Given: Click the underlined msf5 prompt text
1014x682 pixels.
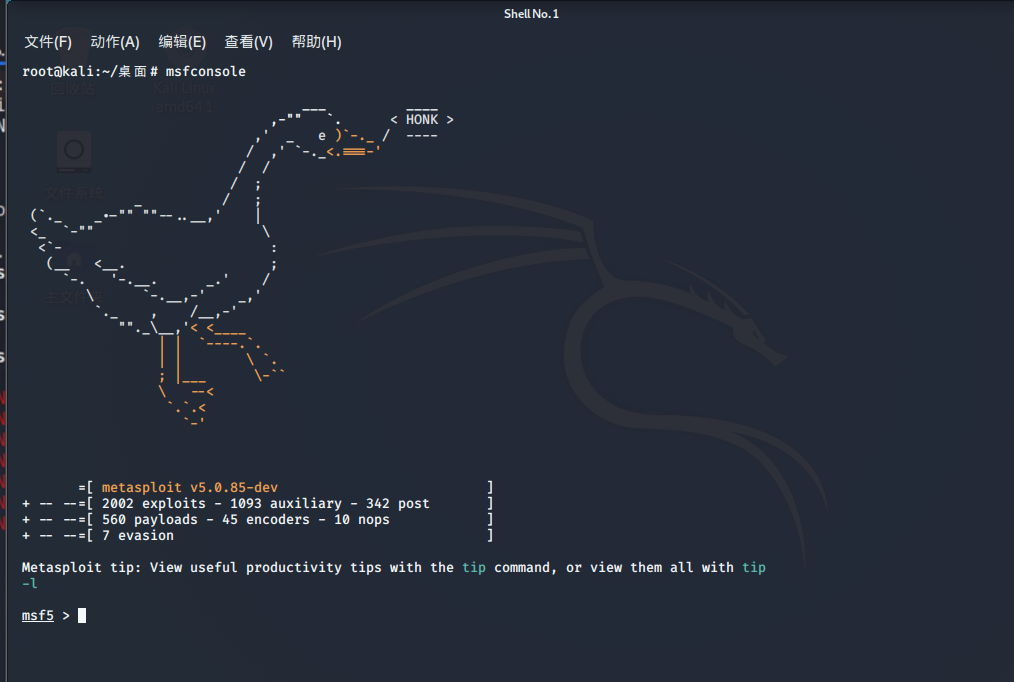Looking at the screenshot, I should (38, 615).
